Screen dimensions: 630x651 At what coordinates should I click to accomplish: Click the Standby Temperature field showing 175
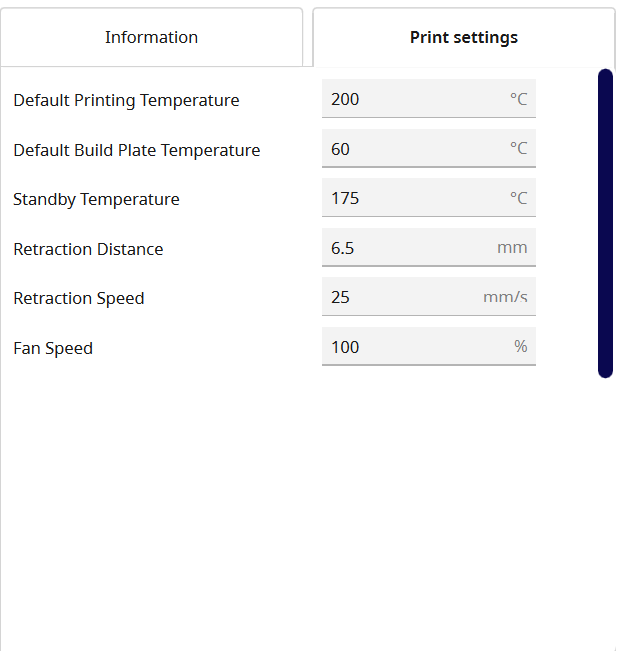429,198
